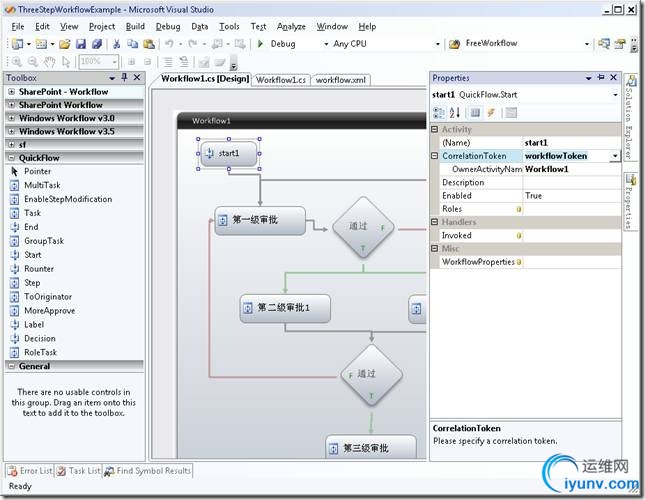645x500 pixels.
Task: Open the Debug configuration dropdown
Action: [x=326, y=44]
